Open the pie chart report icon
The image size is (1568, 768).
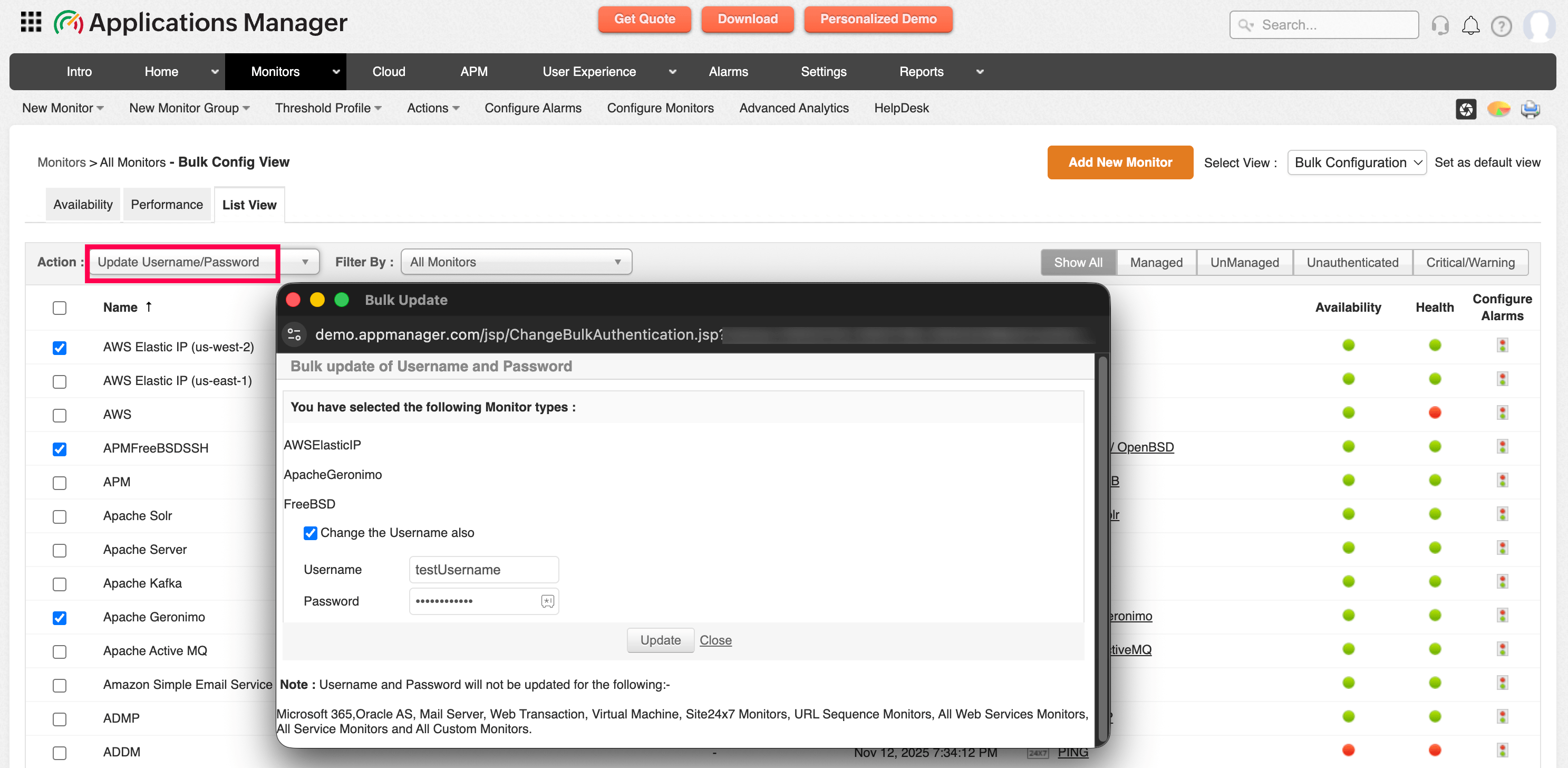tap(1498, 109)
